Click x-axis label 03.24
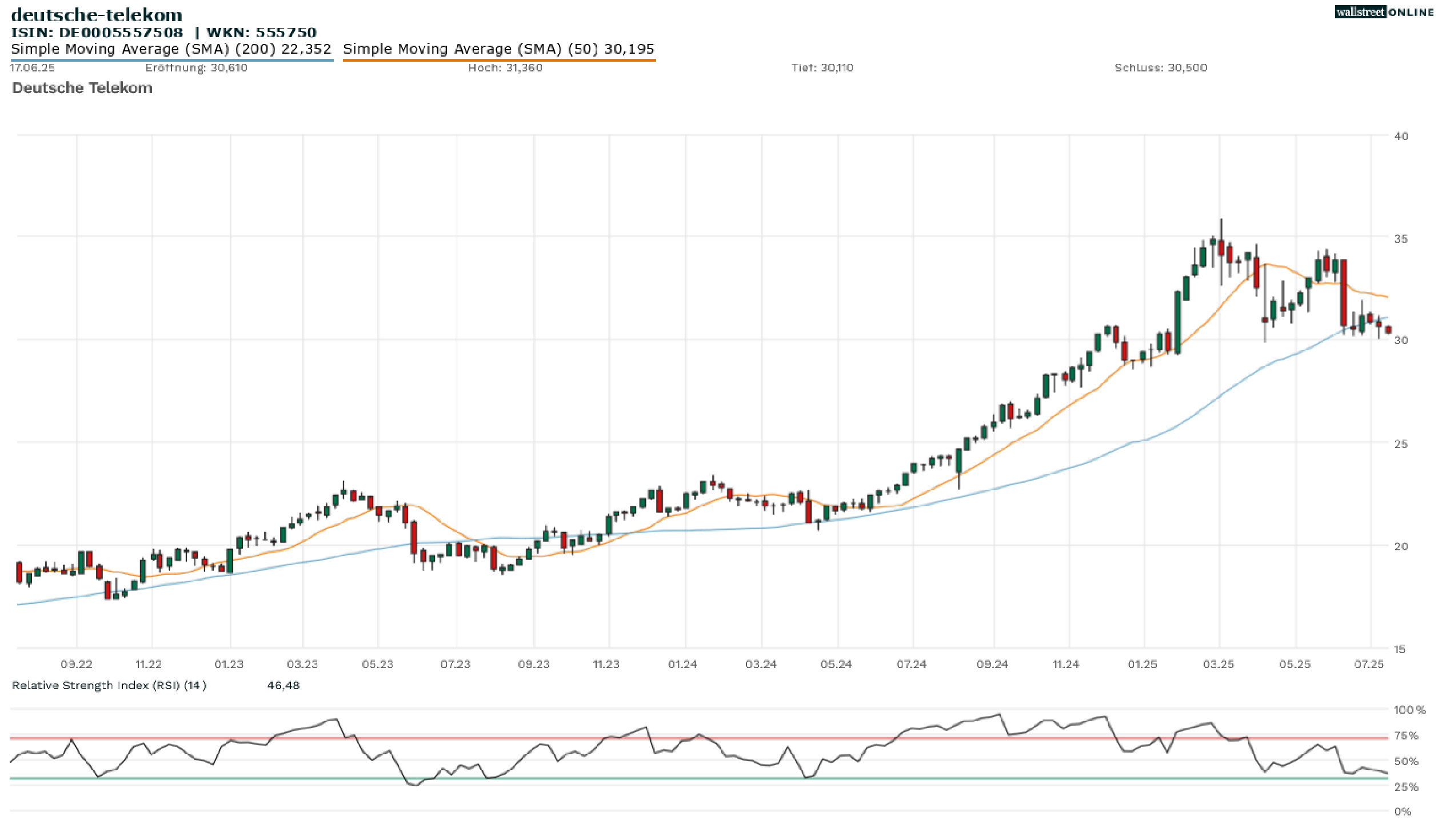The width and height of the screenshot is (1442, 840). (x=761, y=665)
